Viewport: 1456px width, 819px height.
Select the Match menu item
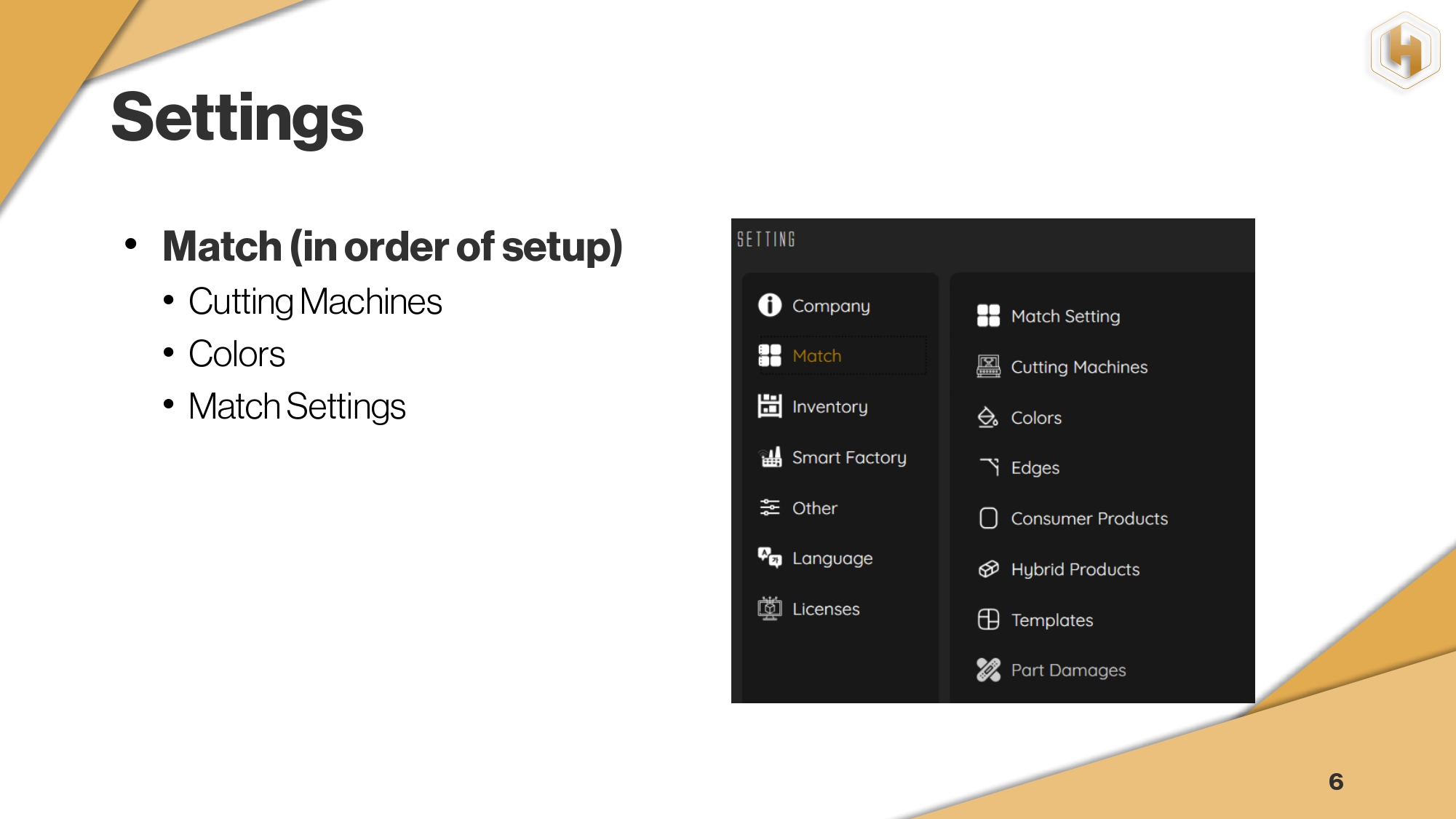816,356
